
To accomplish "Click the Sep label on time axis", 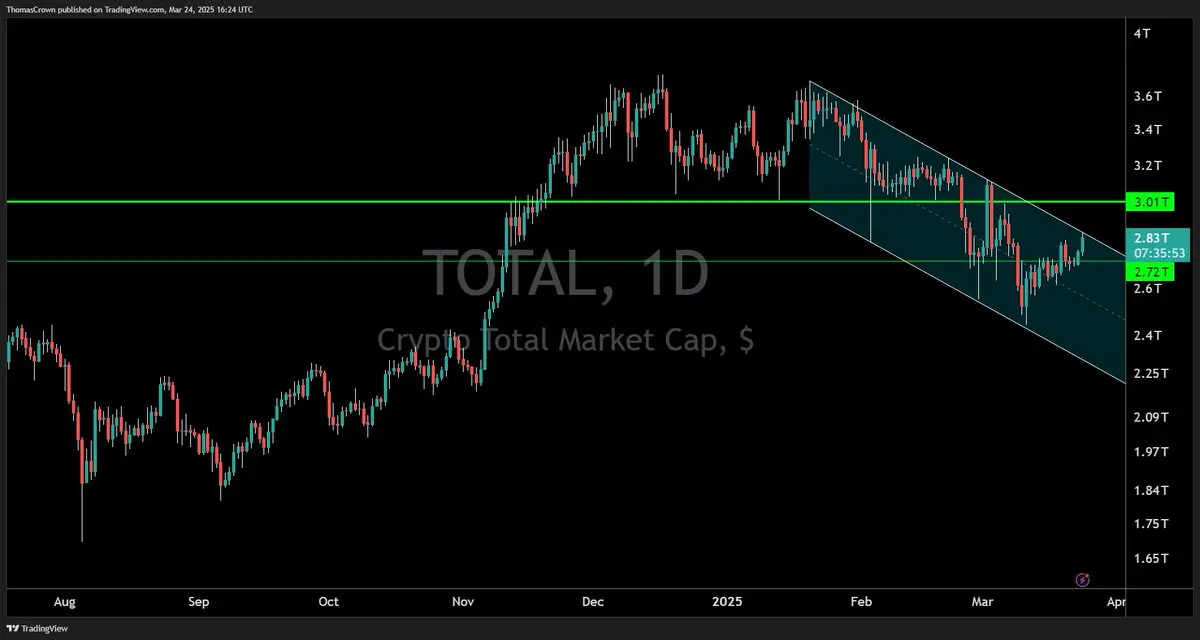I will 198,602.
